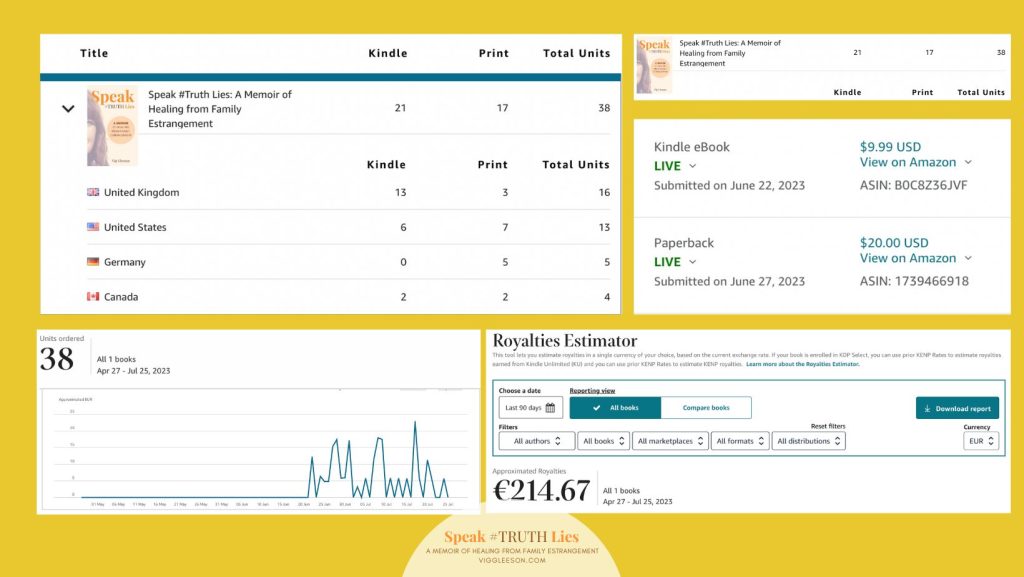Click the €214.67 approximated royalties value

(x=541, y=491)
